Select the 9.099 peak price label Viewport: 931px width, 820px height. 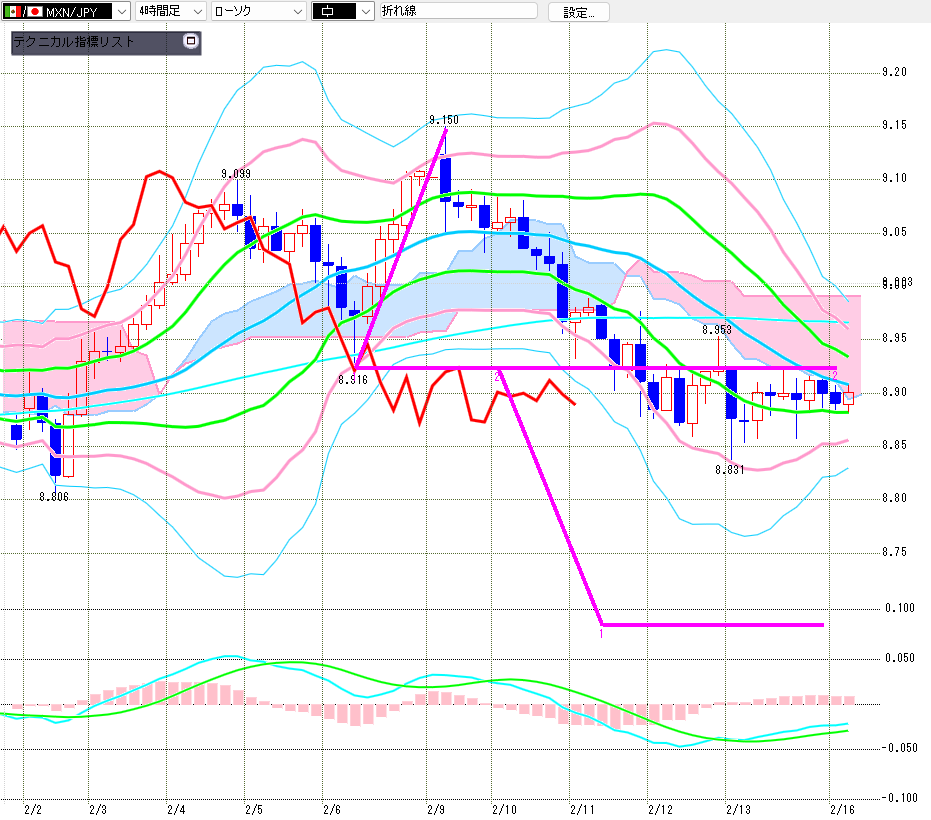236,173
